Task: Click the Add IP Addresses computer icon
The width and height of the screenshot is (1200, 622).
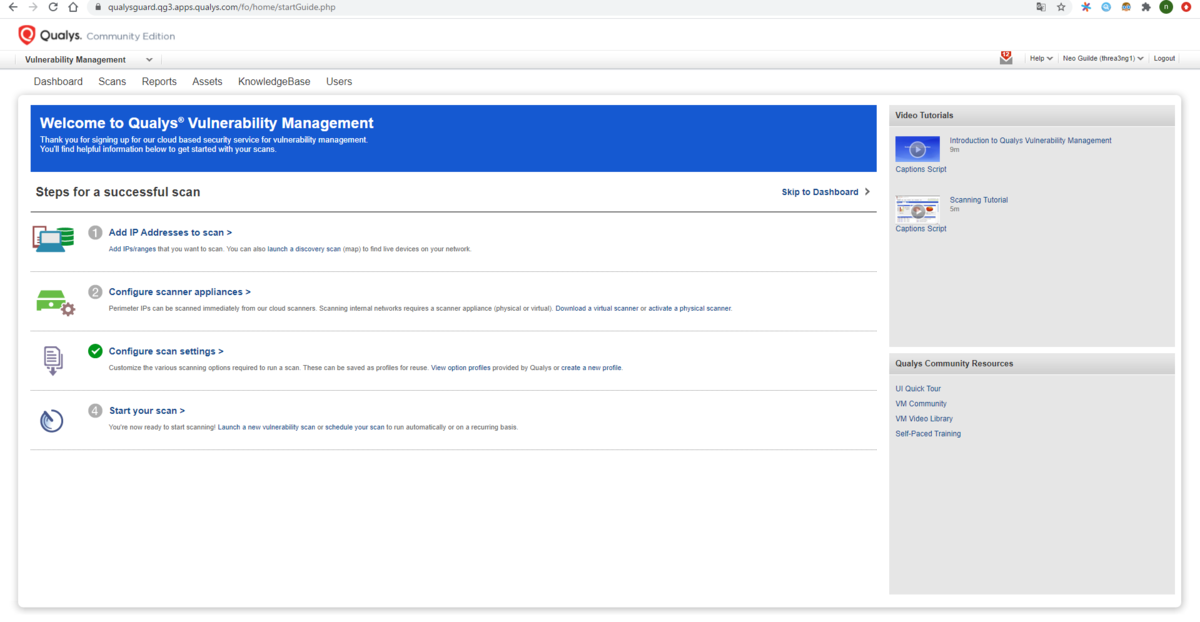Action: pyautogui.click(x=52, y=239)
